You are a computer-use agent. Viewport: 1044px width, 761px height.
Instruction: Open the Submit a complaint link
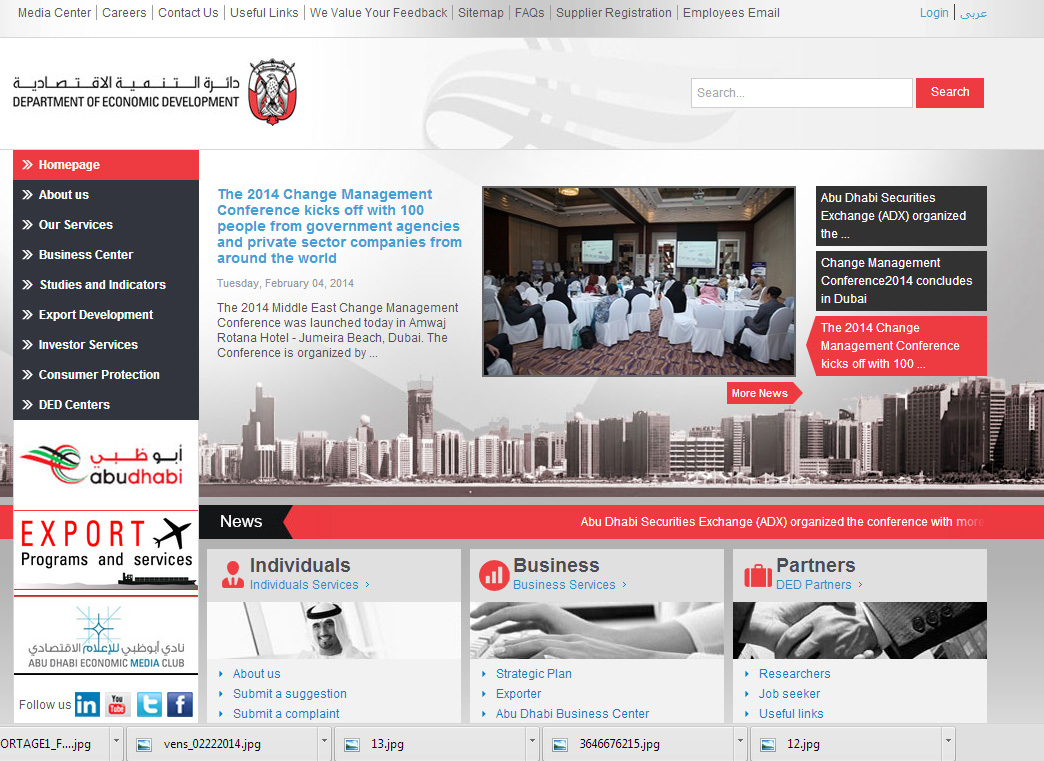point(286,714)
